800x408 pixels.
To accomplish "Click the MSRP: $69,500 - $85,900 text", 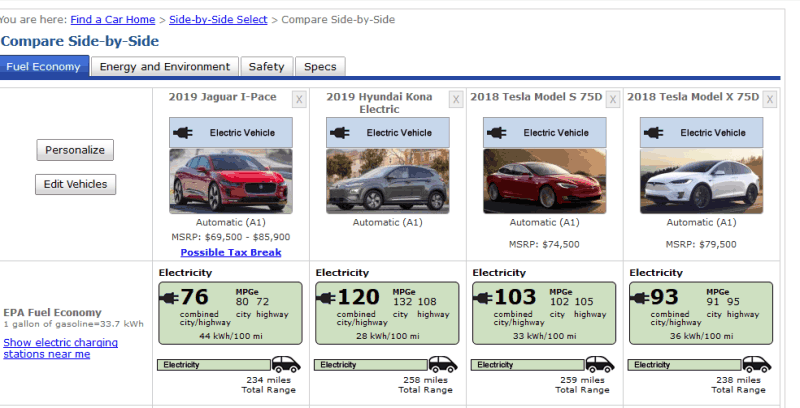I will click(x=231, y=237).
